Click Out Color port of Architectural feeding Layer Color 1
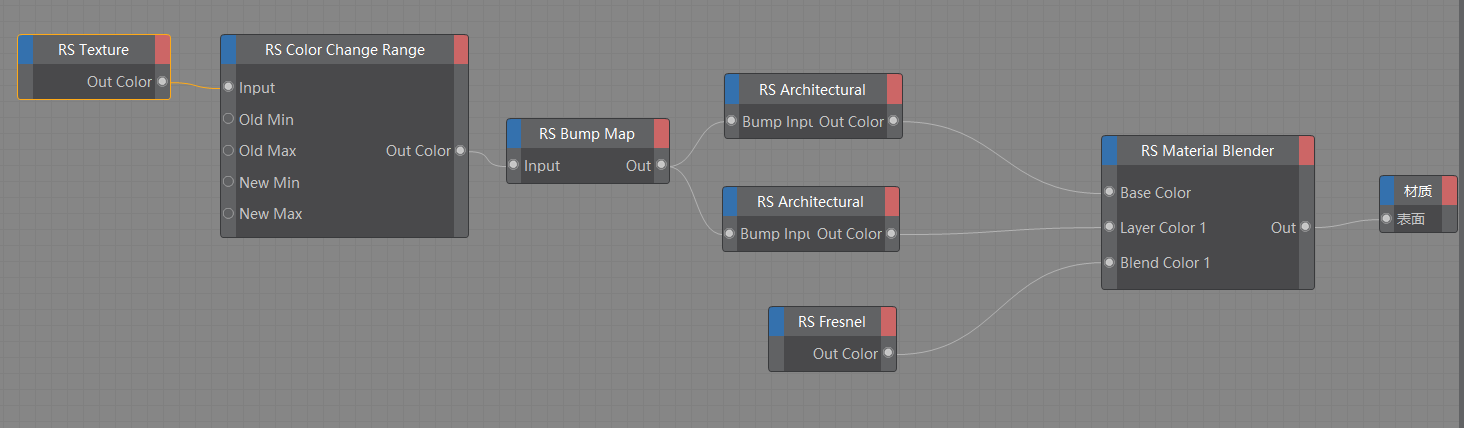This screenshot has height=428, width=1464. coord(891,234)
